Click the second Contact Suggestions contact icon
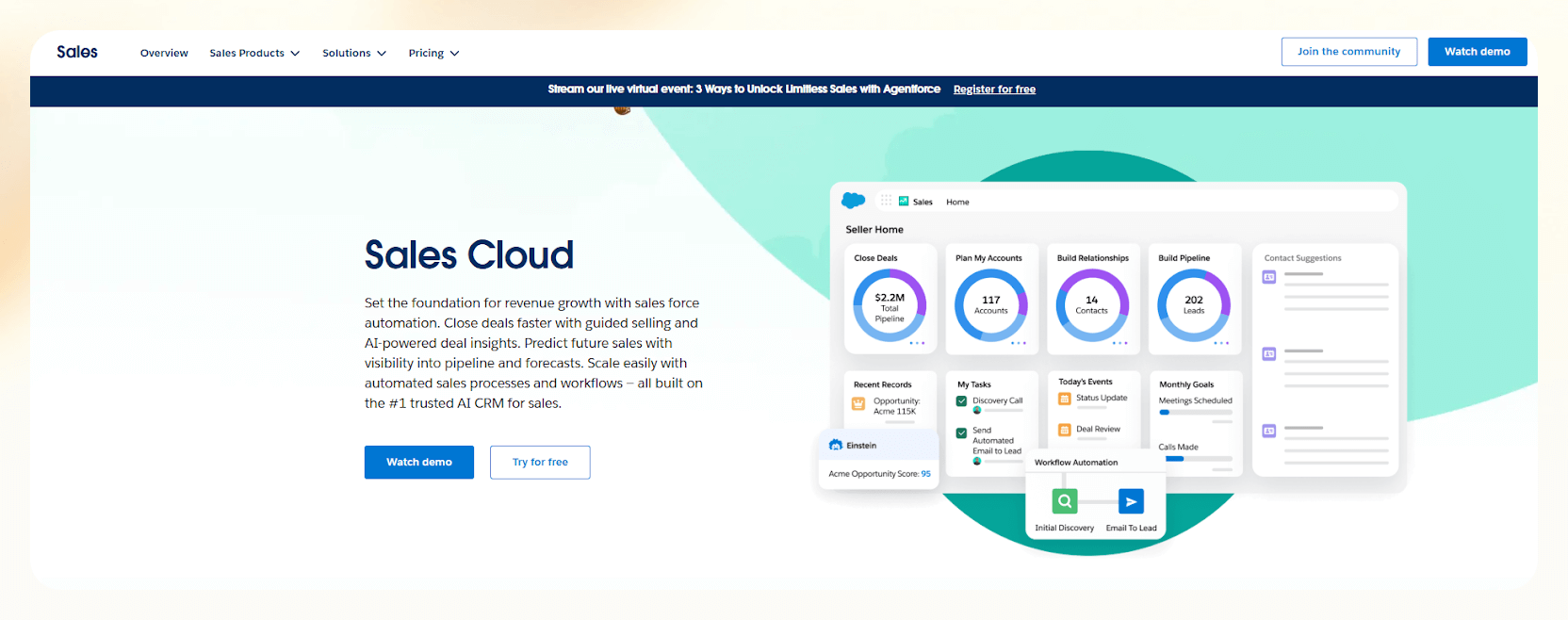 [1269, 354]
